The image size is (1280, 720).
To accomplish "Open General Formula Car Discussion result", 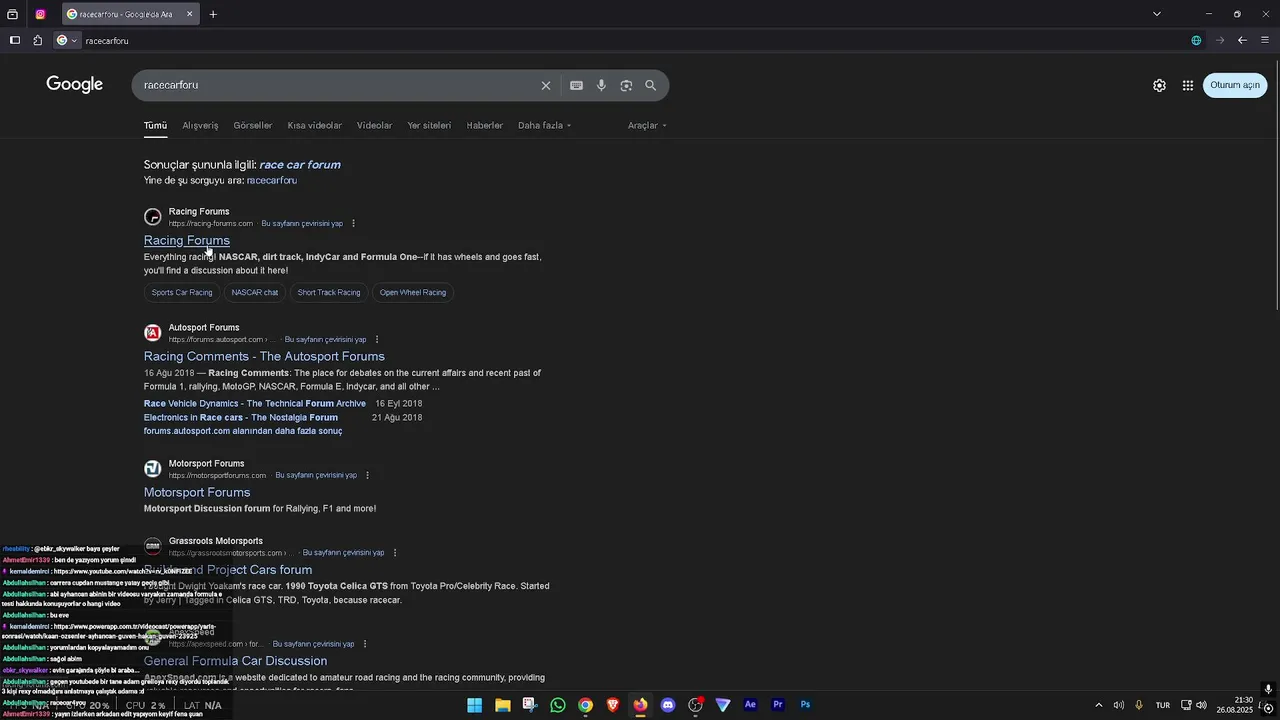I will 235,661.
